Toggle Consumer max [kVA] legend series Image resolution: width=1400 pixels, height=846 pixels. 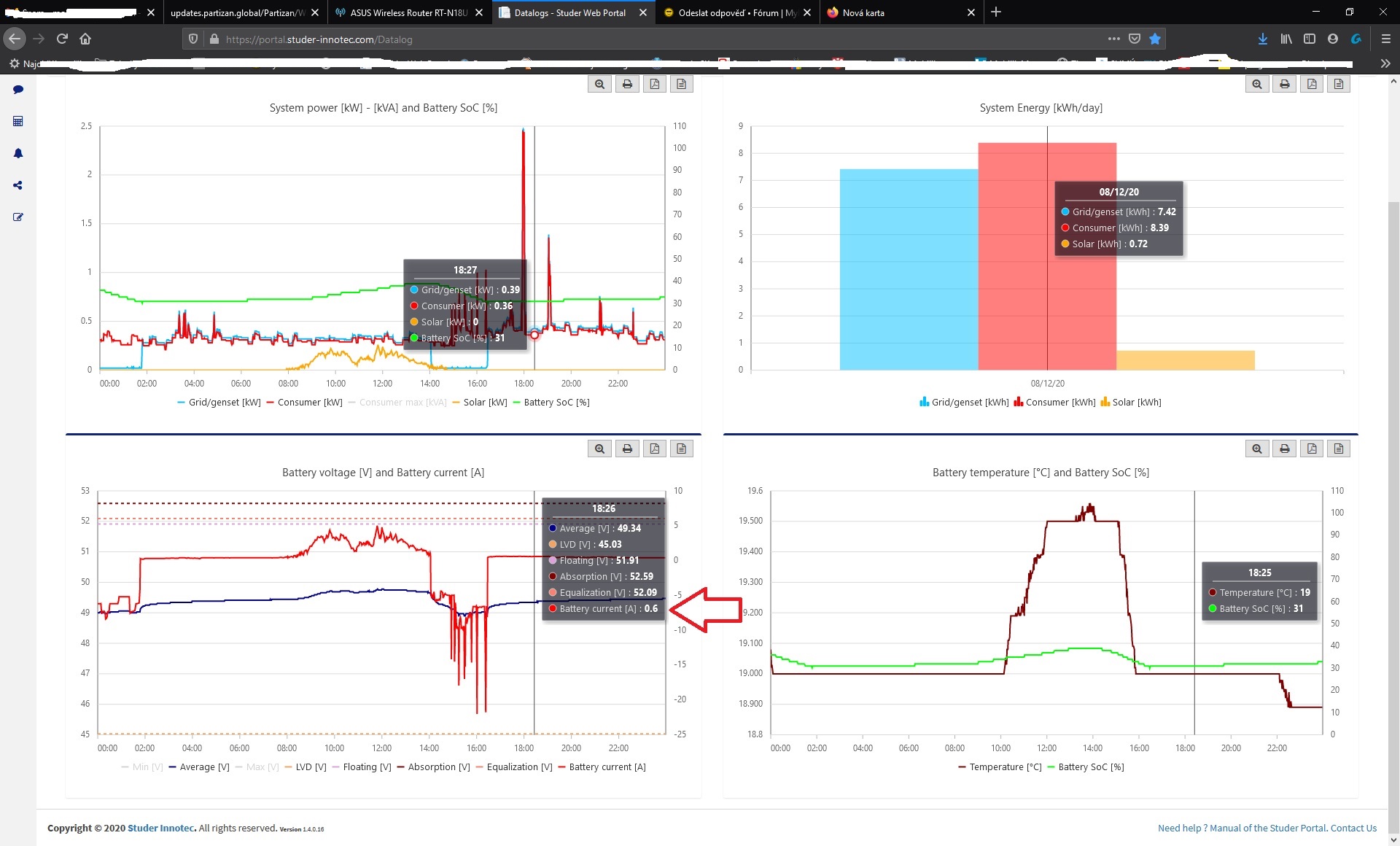402,403
